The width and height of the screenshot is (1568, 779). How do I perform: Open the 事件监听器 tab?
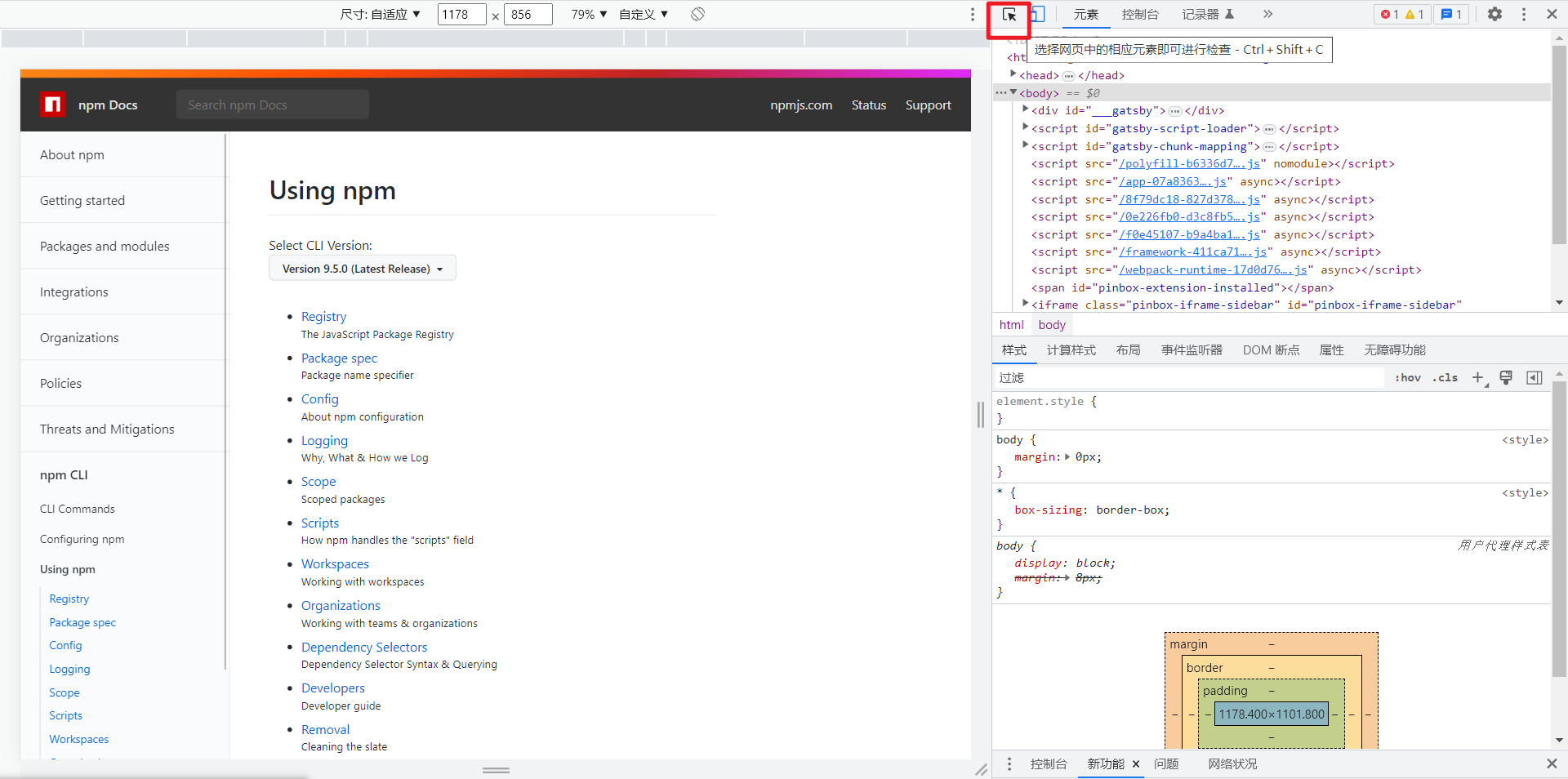(x=1192, y=349)
